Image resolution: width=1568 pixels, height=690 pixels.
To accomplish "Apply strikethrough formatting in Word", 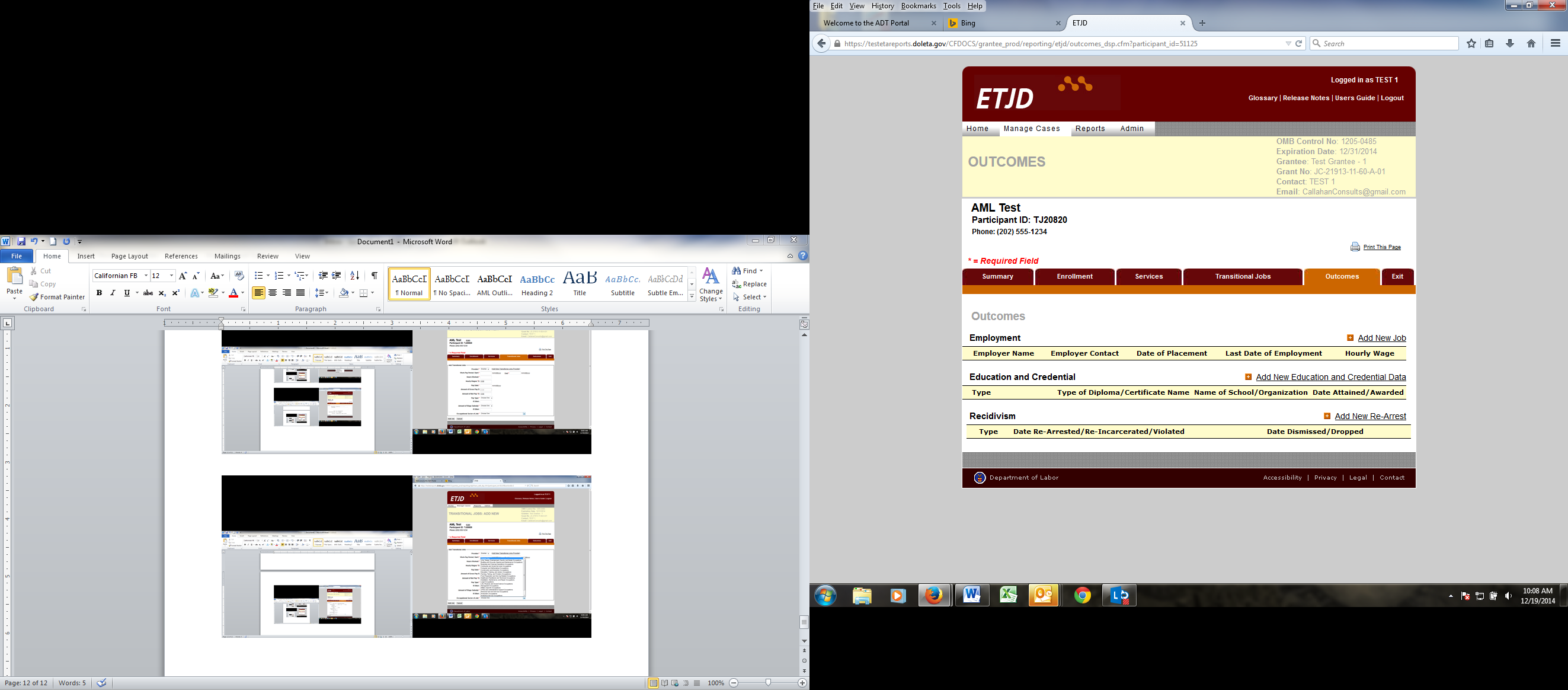I will [x=148, y=293].
